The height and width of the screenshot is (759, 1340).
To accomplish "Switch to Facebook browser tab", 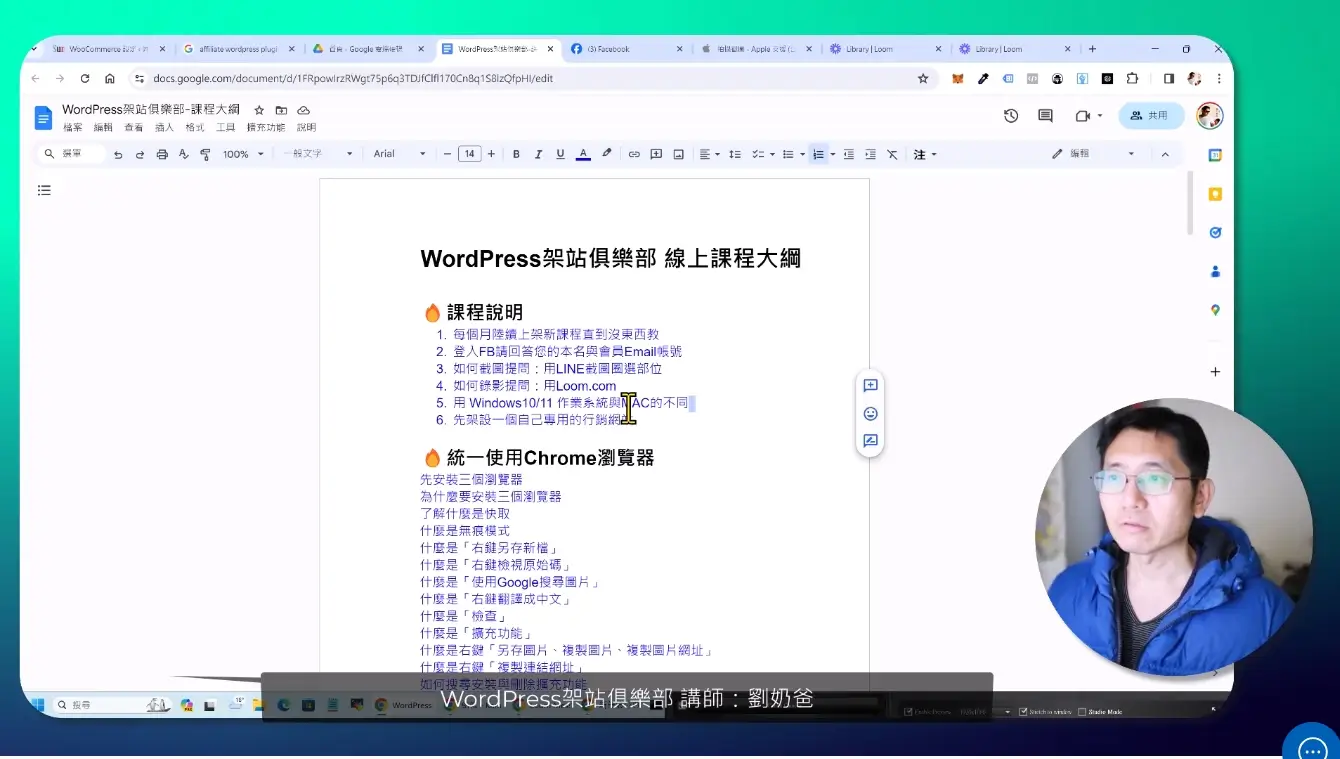I will [x=628, y=49].
